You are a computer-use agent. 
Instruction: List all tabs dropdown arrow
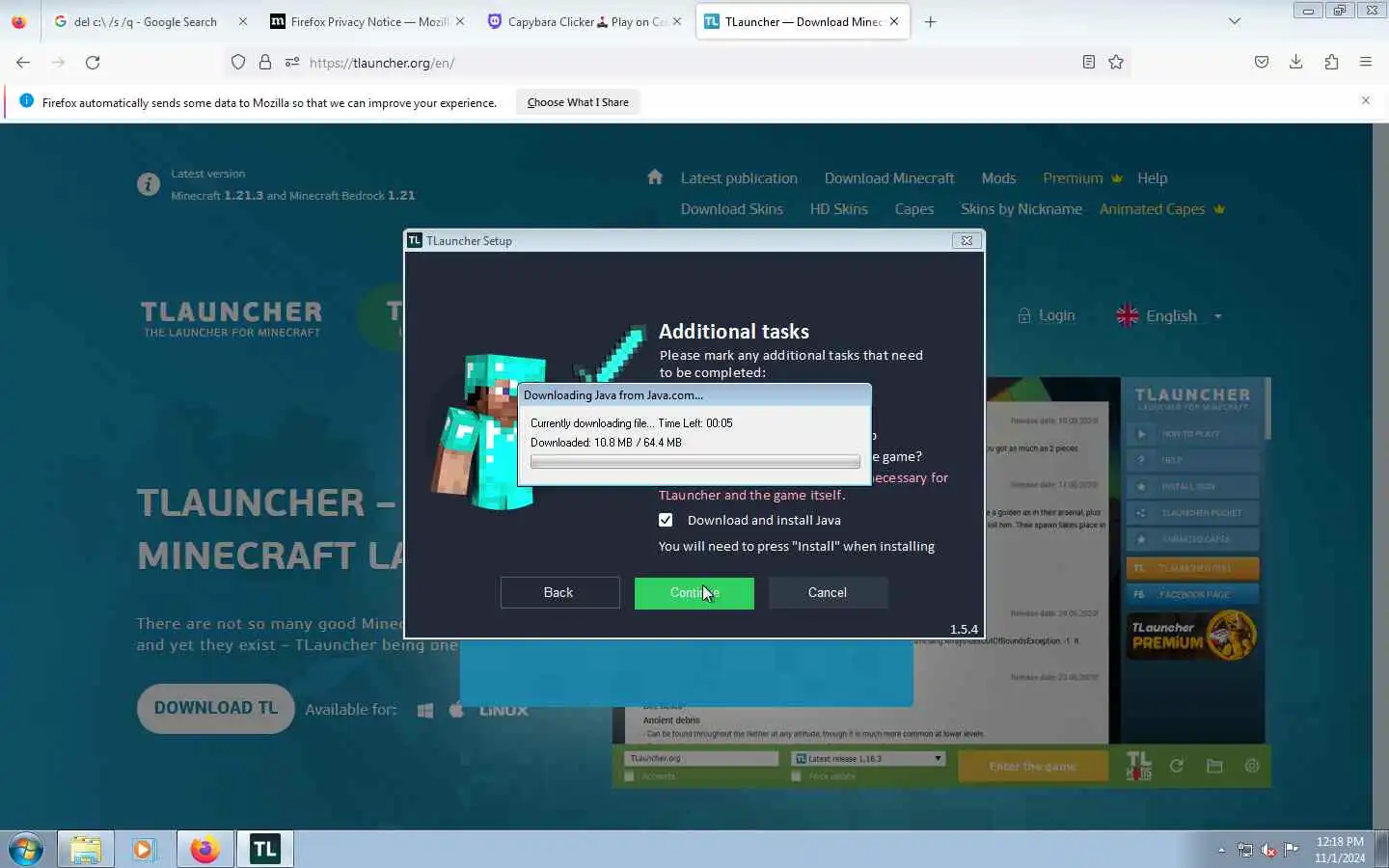[x=1234, y=21]
